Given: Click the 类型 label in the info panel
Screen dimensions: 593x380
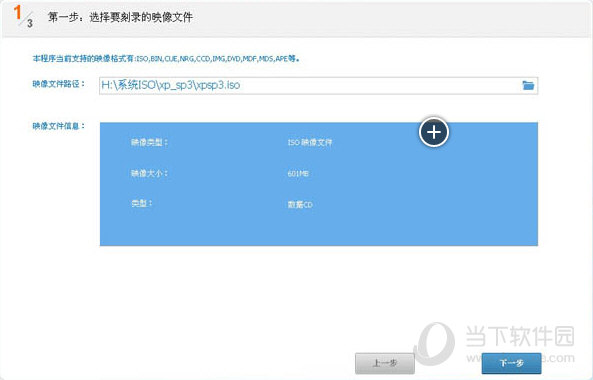Looking at the screenshot, I should click(x=141, y=203).
